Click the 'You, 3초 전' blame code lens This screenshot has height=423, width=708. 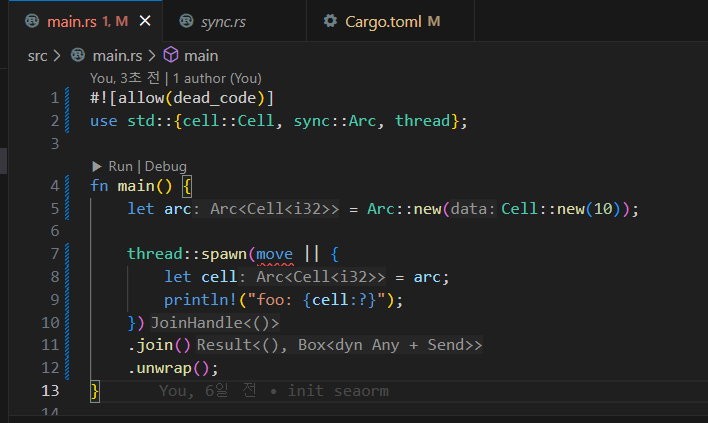(126, 77)
